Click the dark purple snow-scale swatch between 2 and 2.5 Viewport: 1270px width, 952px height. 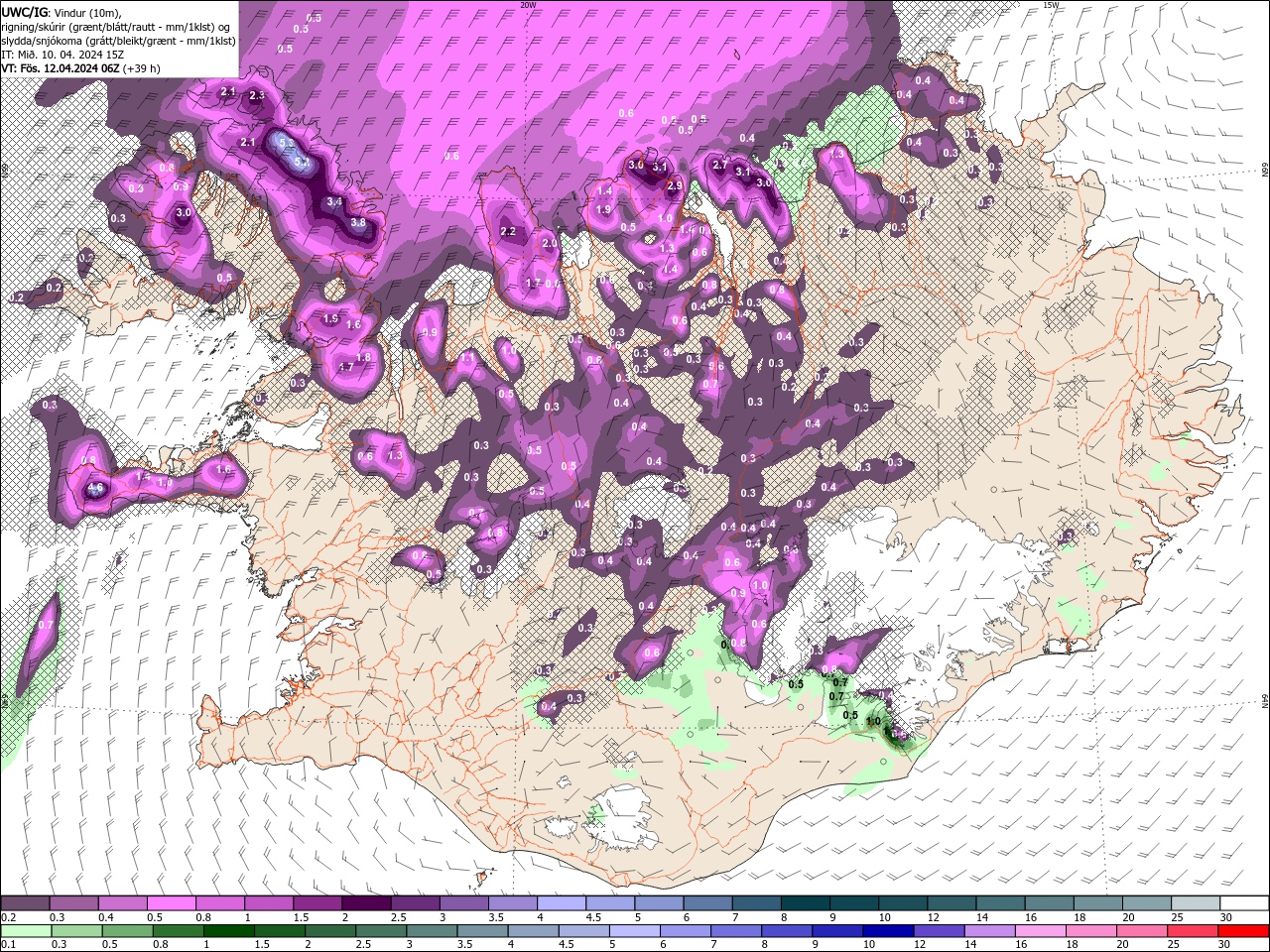(365, 903)
